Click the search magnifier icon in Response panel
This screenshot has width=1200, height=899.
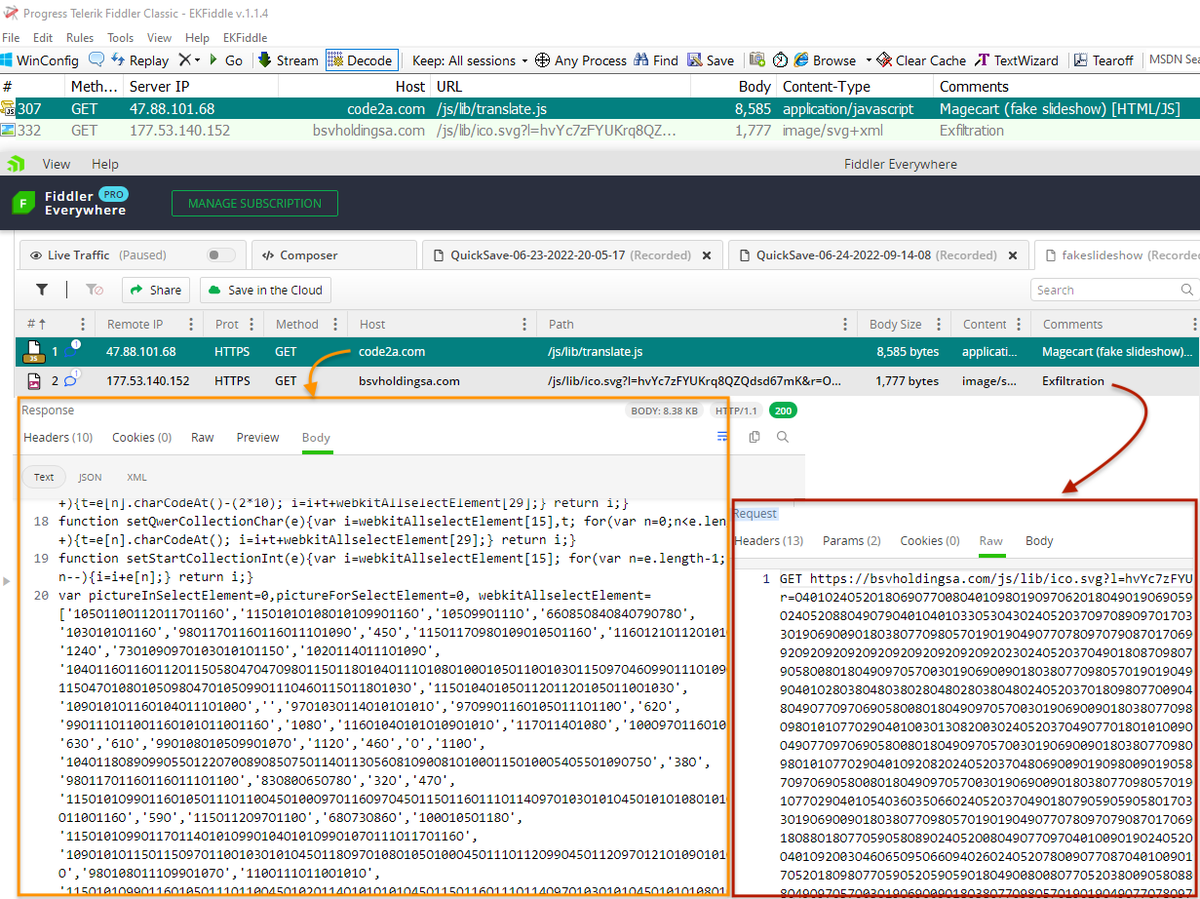point(783,437)
